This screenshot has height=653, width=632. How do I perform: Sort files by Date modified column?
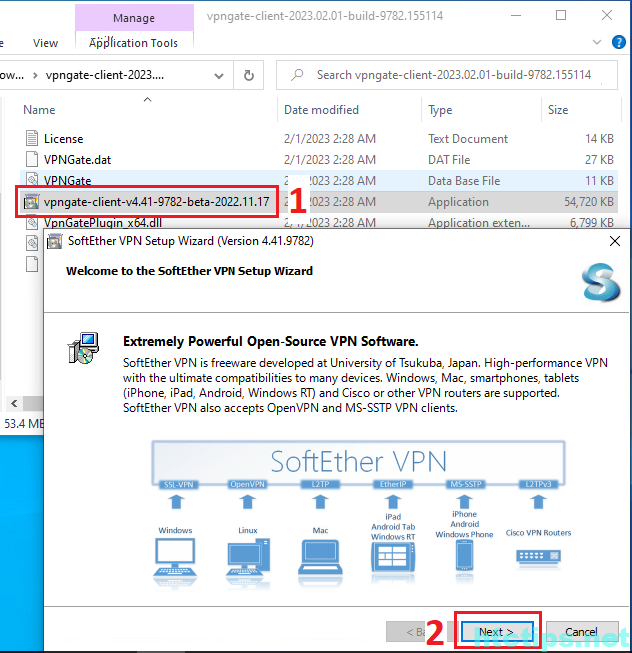321,110
